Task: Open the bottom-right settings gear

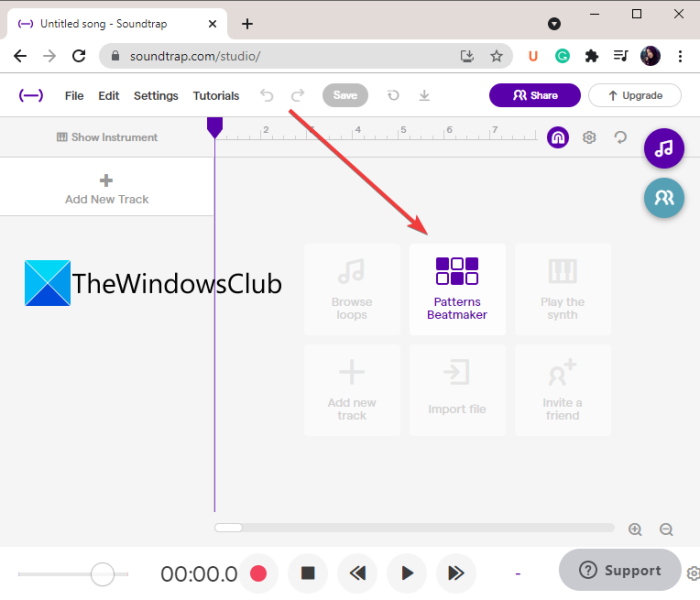Action: 693,573
